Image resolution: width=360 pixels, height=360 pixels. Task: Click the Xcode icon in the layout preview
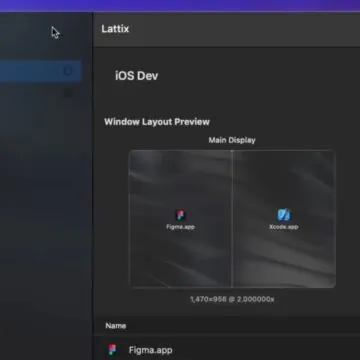click(x=284, y=215)
